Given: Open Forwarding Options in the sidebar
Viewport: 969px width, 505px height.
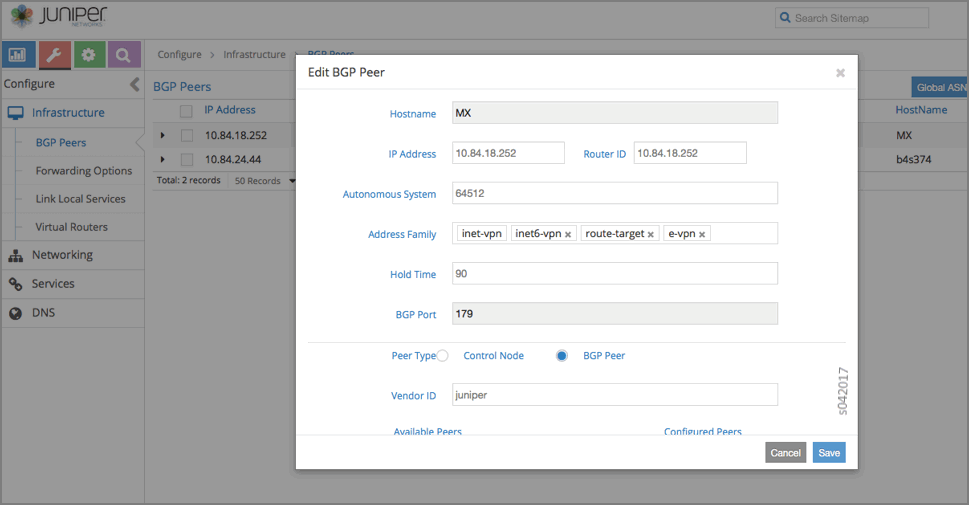Looking at the screenshot, I should (x=83, y=171).
